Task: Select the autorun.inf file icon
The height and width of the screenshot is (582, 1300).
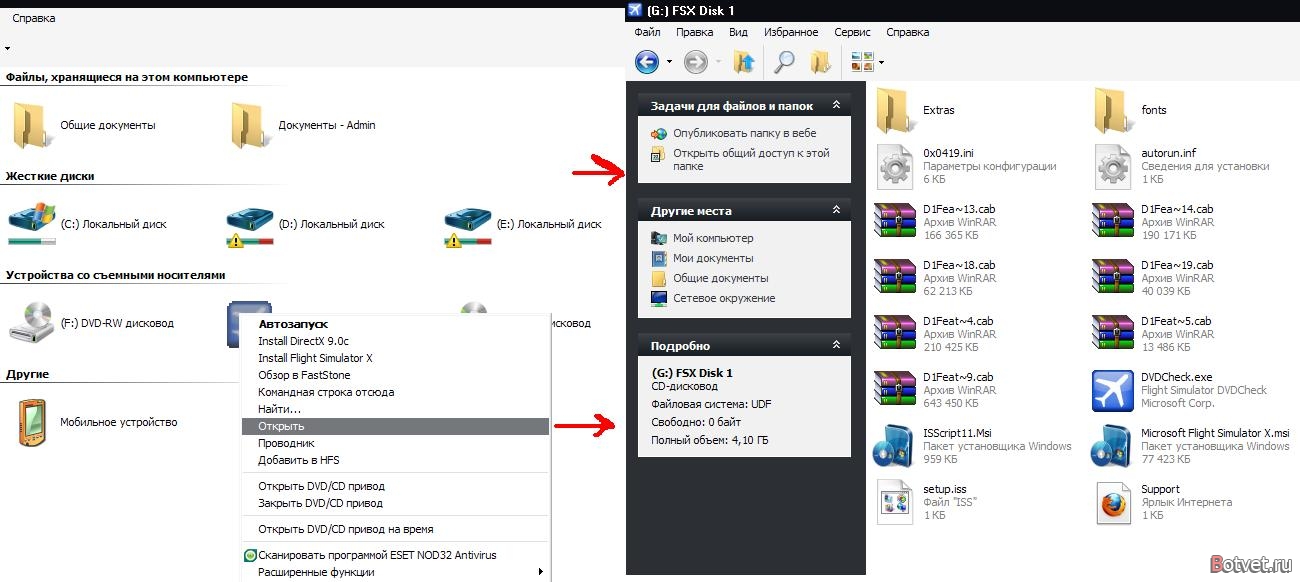Action: pyautogui.click(x=1114, y=166)
